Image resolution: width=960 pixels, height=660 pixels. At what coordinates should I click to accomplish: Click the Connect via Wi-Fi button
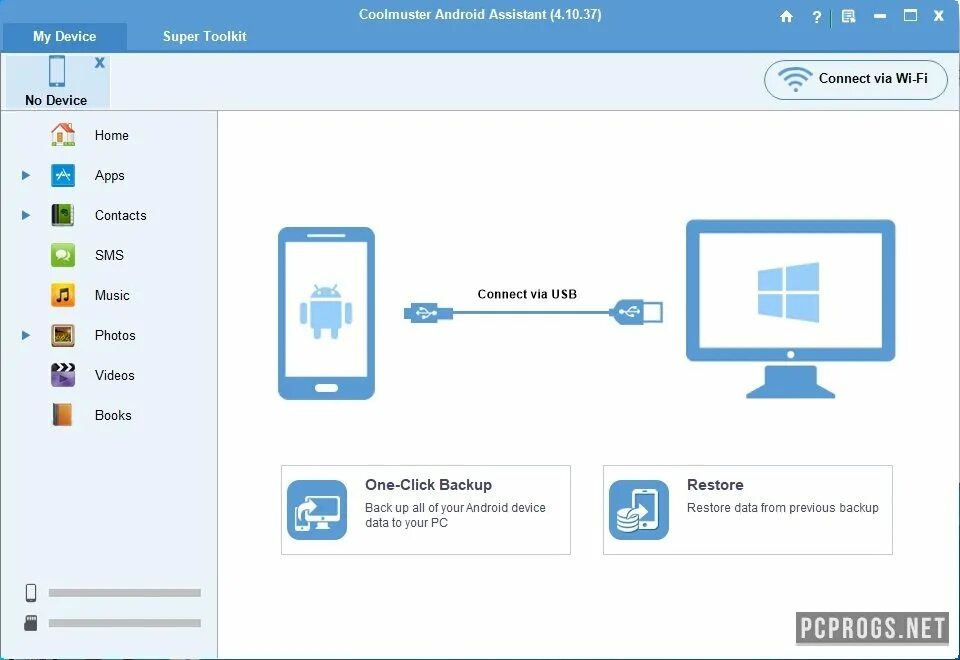(x=855, y=79)
